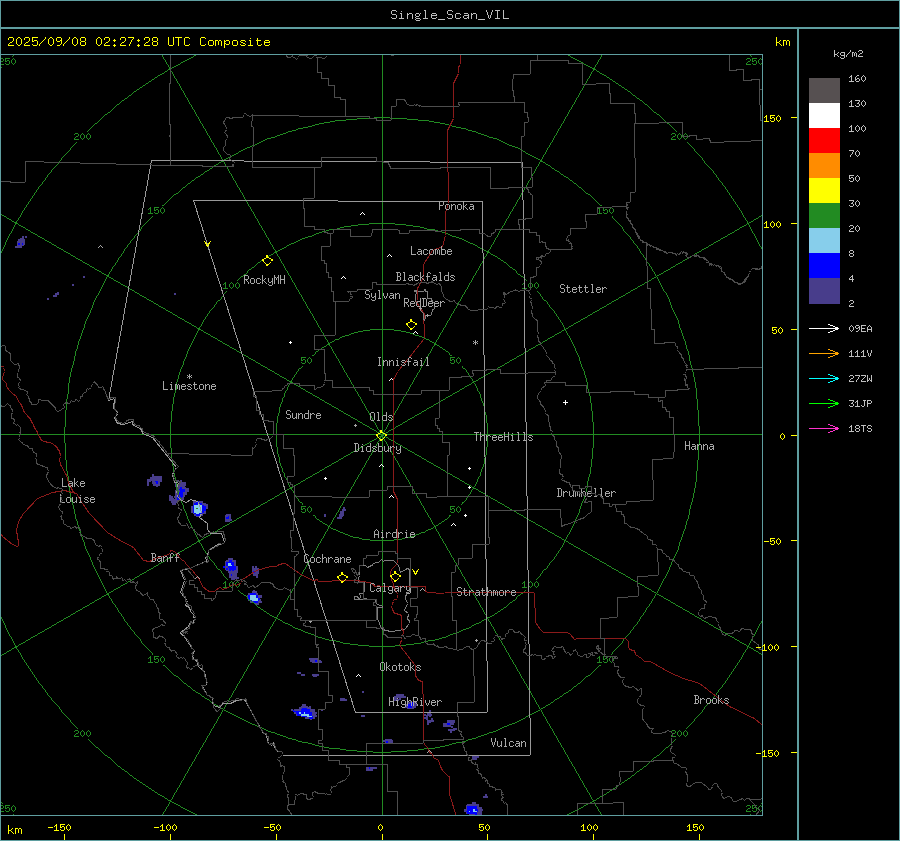Click the orange 111V arrow in legend
900x841 pixels.
824,354
